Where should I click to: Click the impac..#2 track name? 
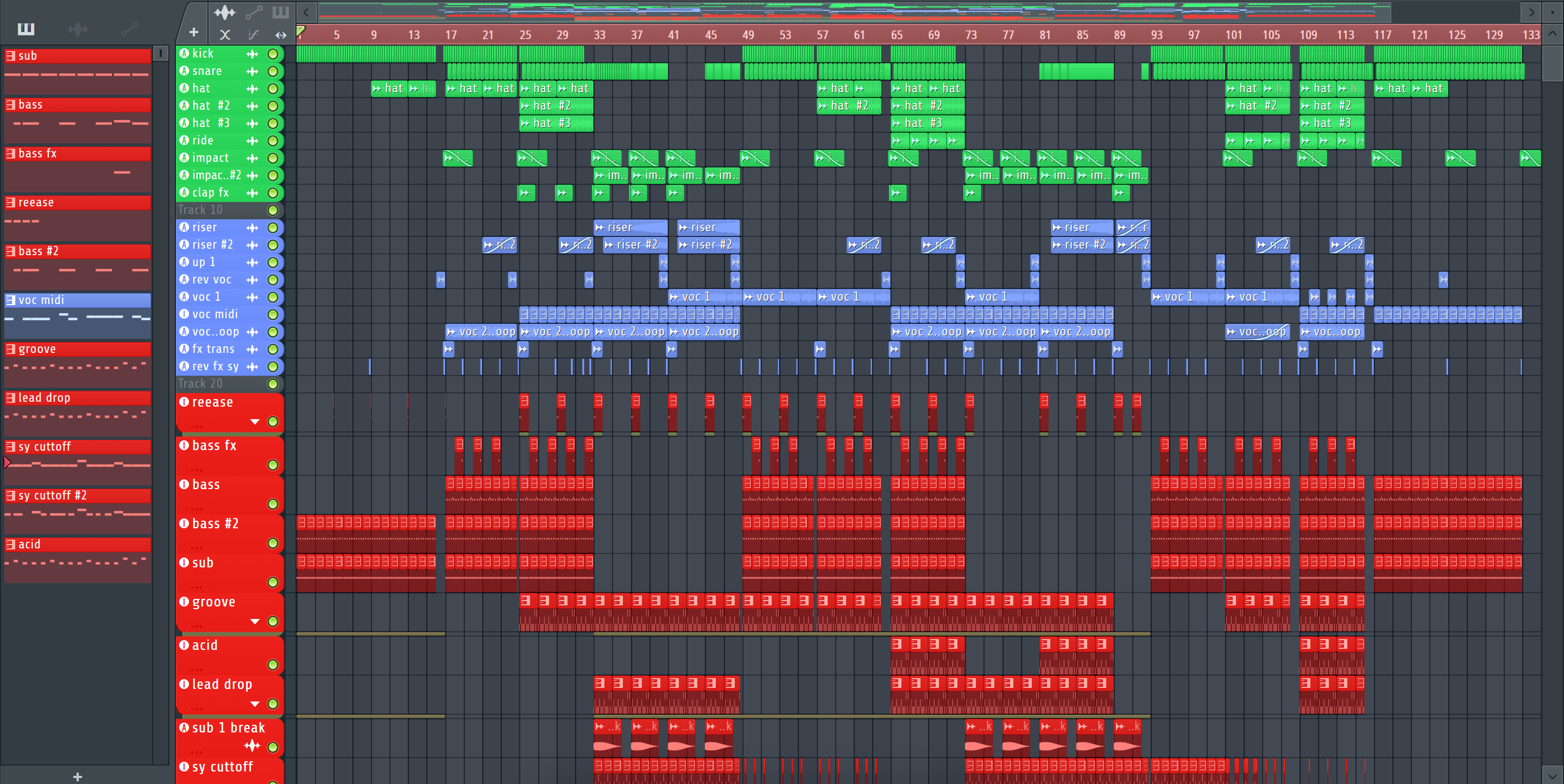(216, 175)
